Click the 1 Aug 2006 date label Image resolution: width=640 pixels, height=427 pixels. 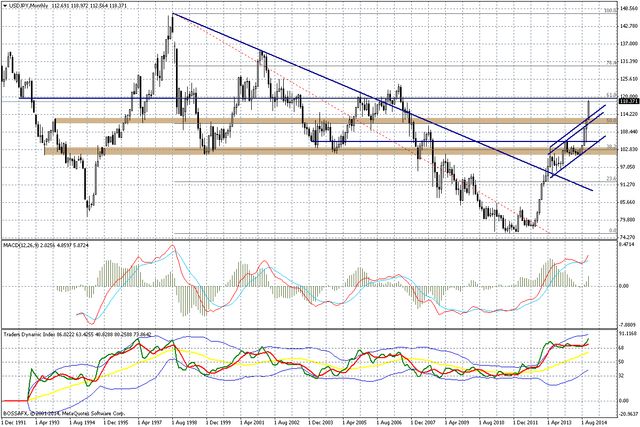tap(389, 422)
